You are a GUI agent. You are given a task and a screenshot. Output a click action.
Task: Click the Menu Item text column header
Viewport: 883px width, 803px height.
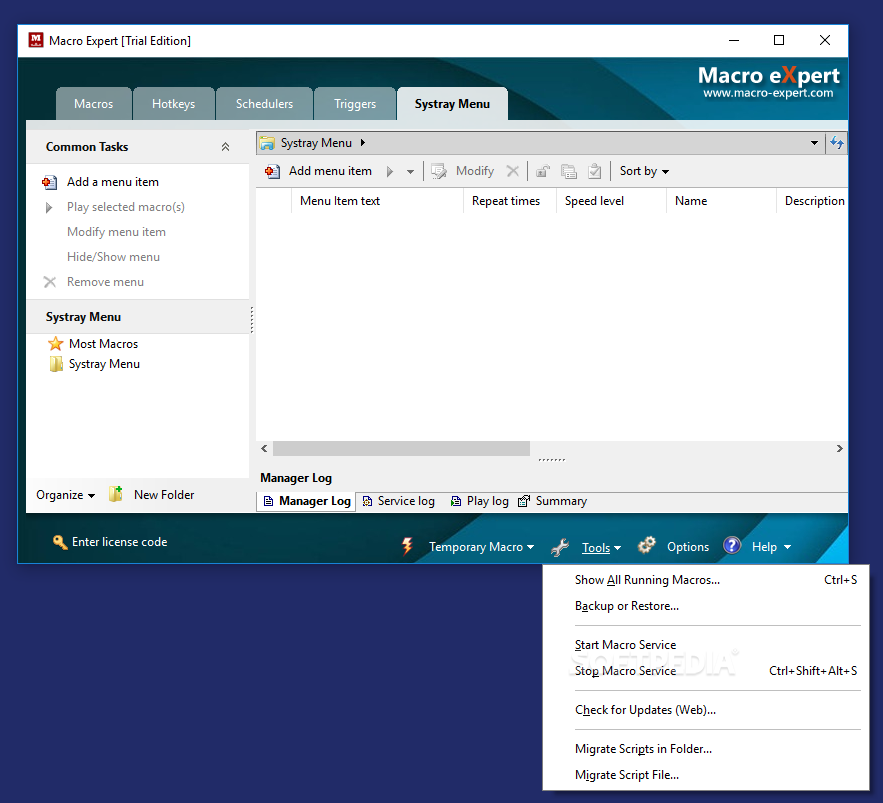377,201
